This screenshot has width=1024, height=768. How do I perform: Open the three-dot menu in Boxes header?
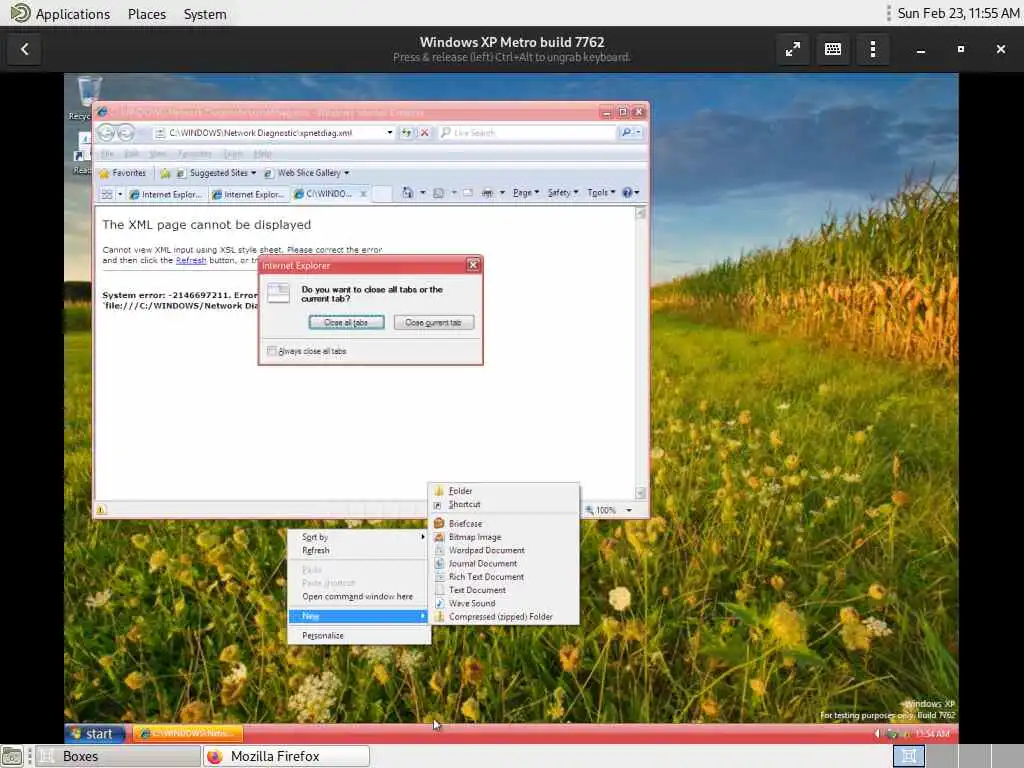tap(872, 49)
